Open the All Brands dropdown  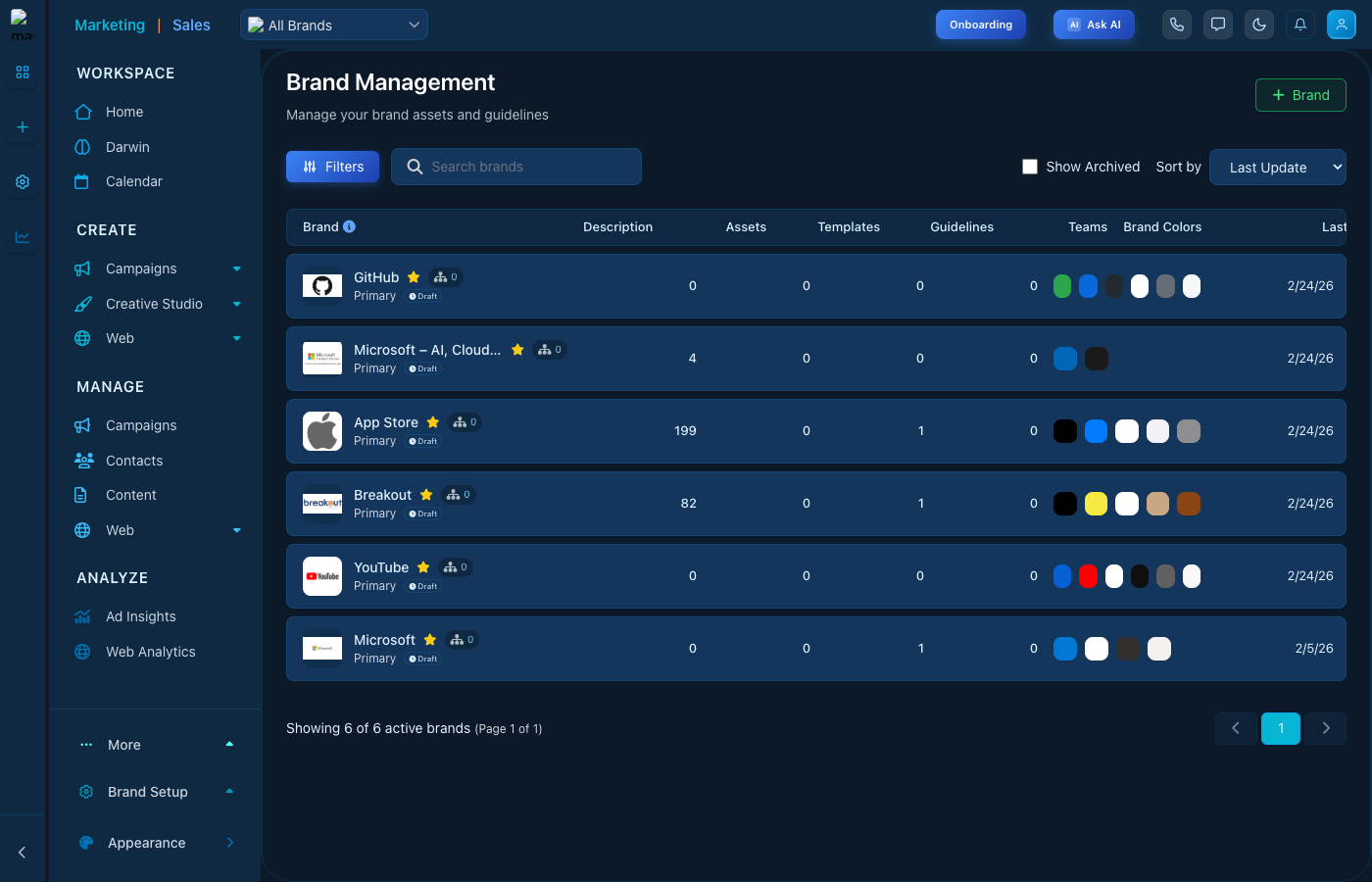click(x=334, y=25)
